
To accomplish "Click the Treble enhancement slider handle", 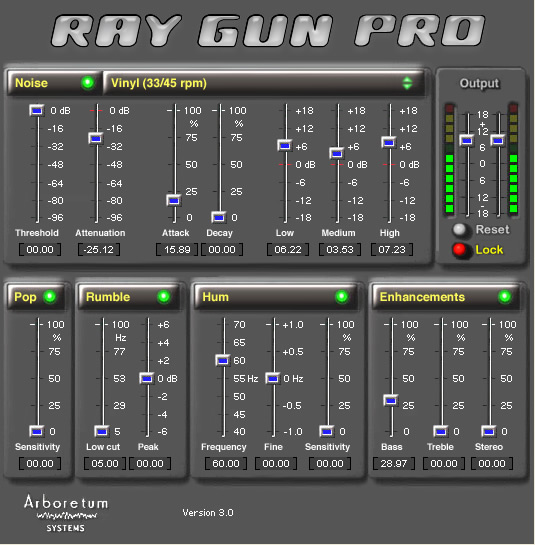I will pyautogui.click(x=440, y=431).
